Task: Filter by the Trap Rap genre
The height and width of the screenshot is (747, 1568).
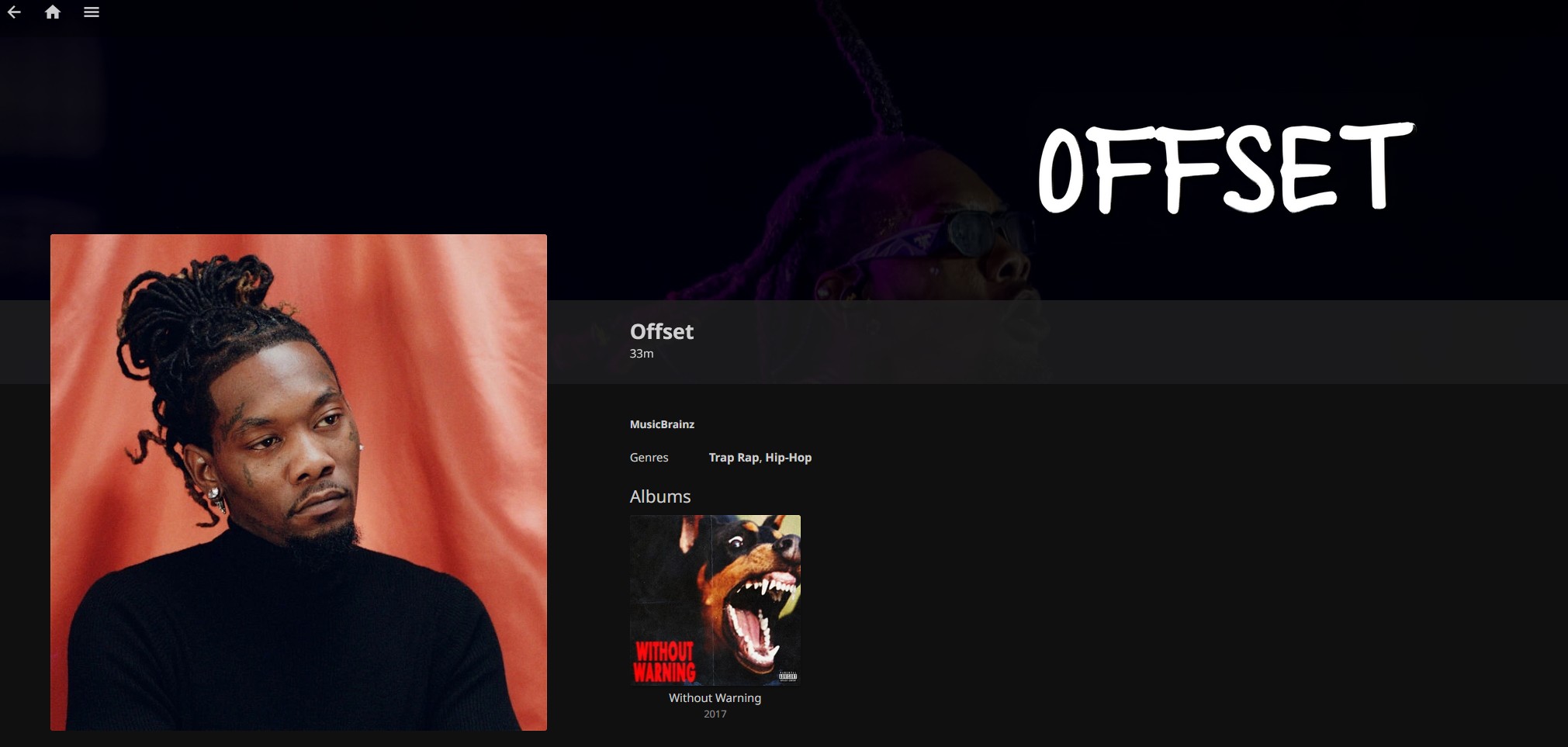Action: point(733,458)
